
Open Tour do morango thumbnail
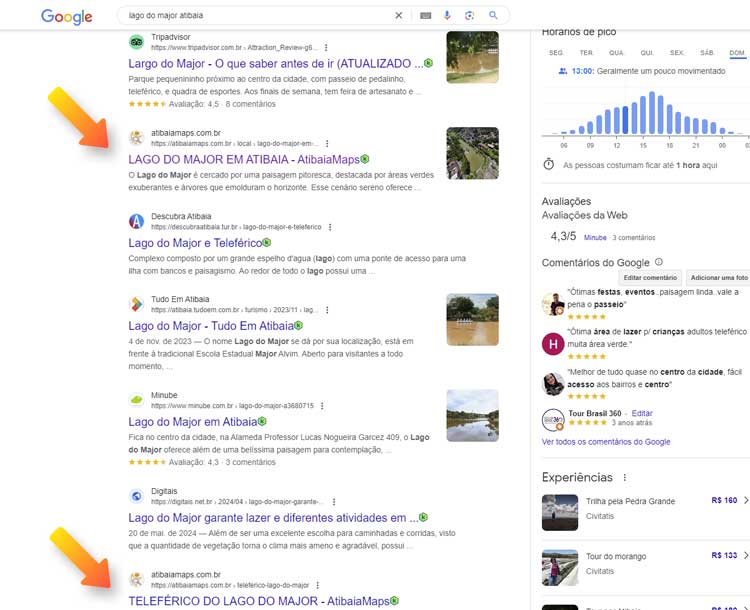[560, 567]
